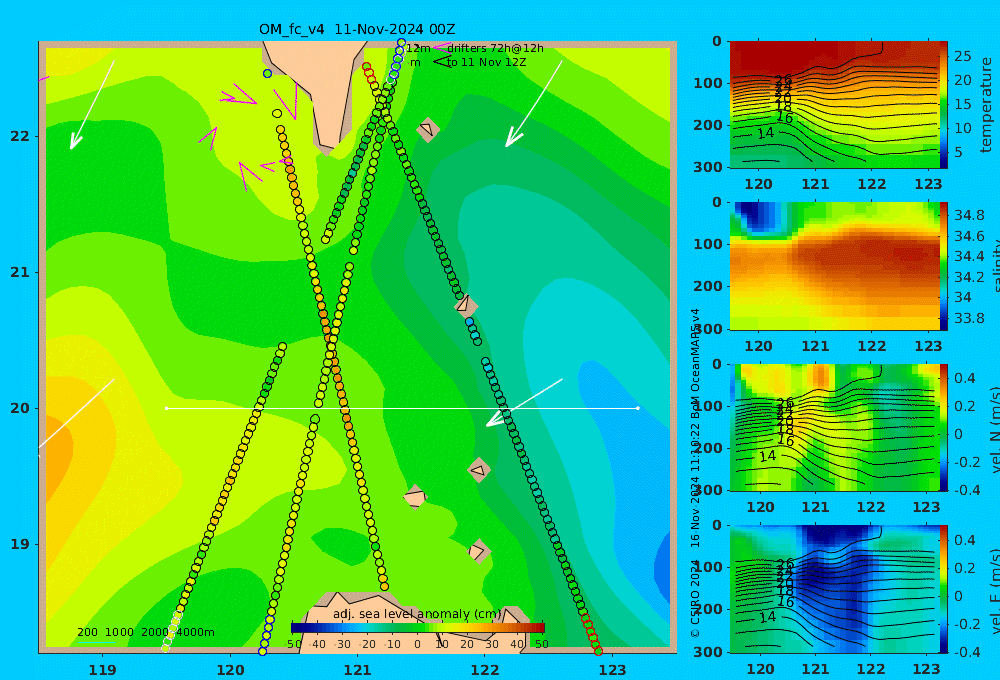Click contour label 16 in the temperature plot
This screenshot has width=1000, height=680.
(784, 117)
